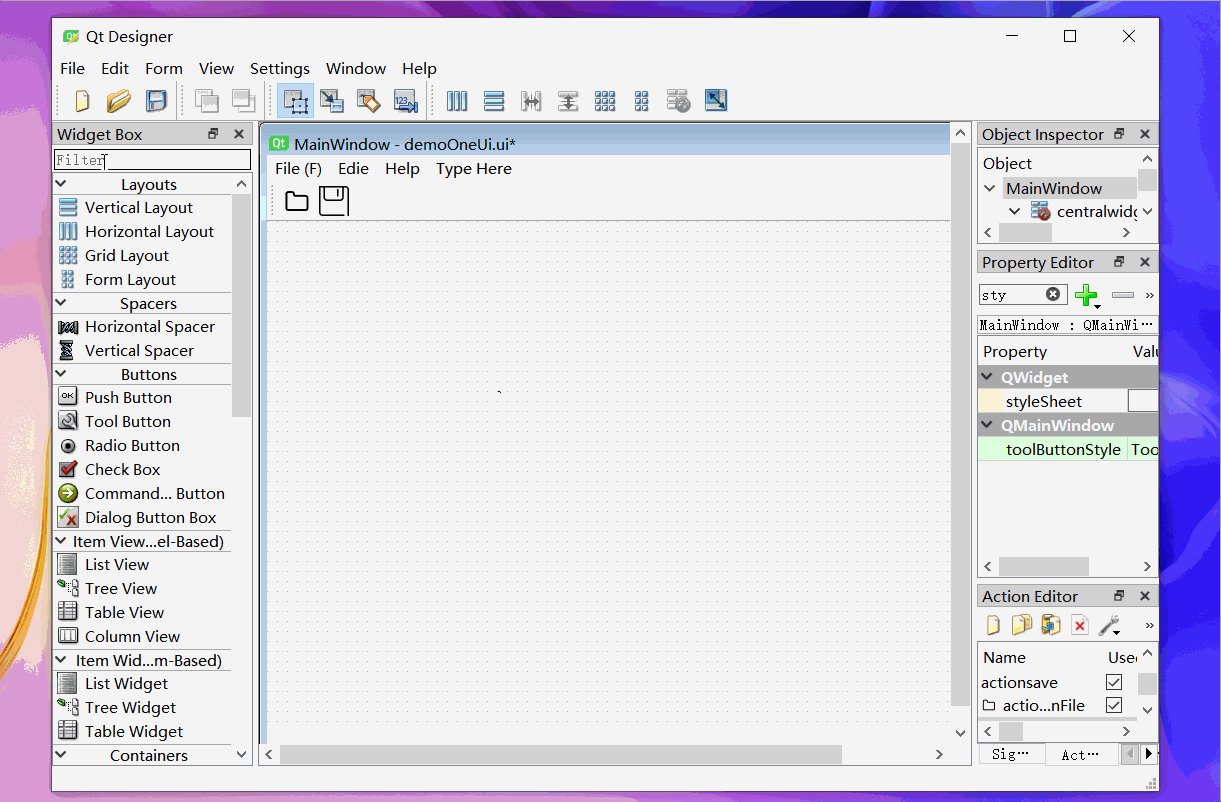Create a new action in Action Editor
This screenshot has width=1221, height=802.
point(993,625)
